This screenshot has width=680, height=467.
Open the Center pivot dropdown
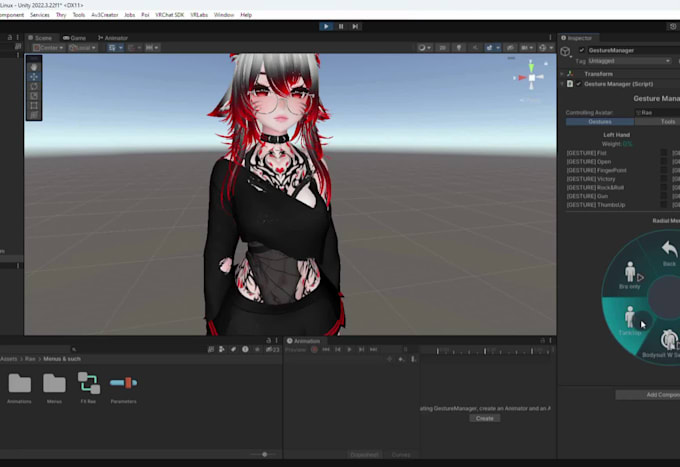click(48, 48)
